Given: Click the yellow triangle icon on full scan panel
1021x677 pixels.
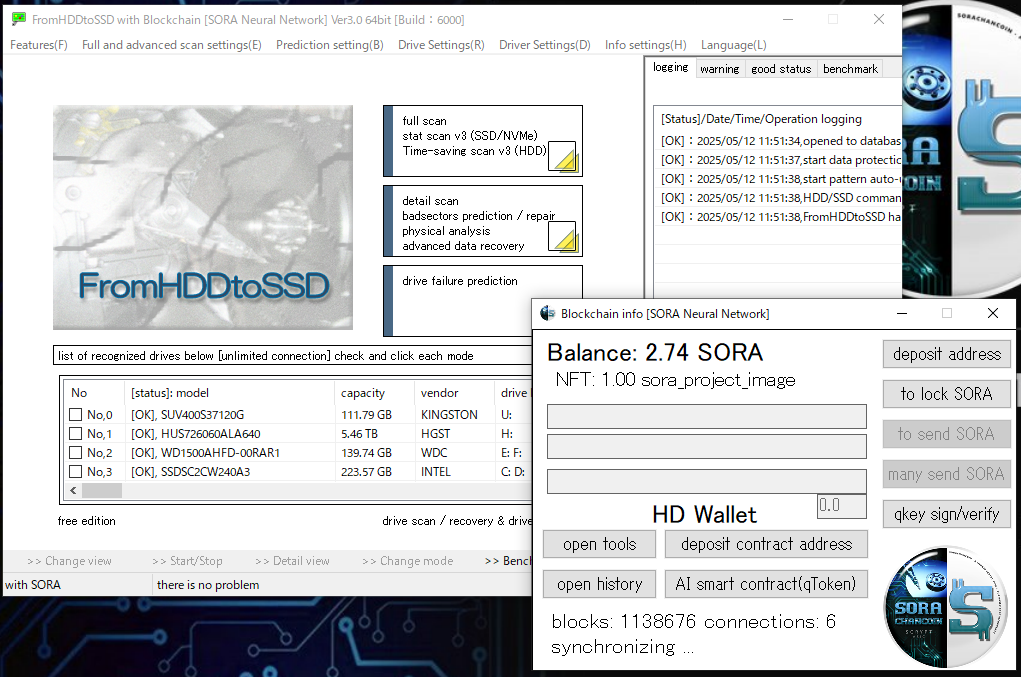Looking at the screenshot, I should (562, 156).
